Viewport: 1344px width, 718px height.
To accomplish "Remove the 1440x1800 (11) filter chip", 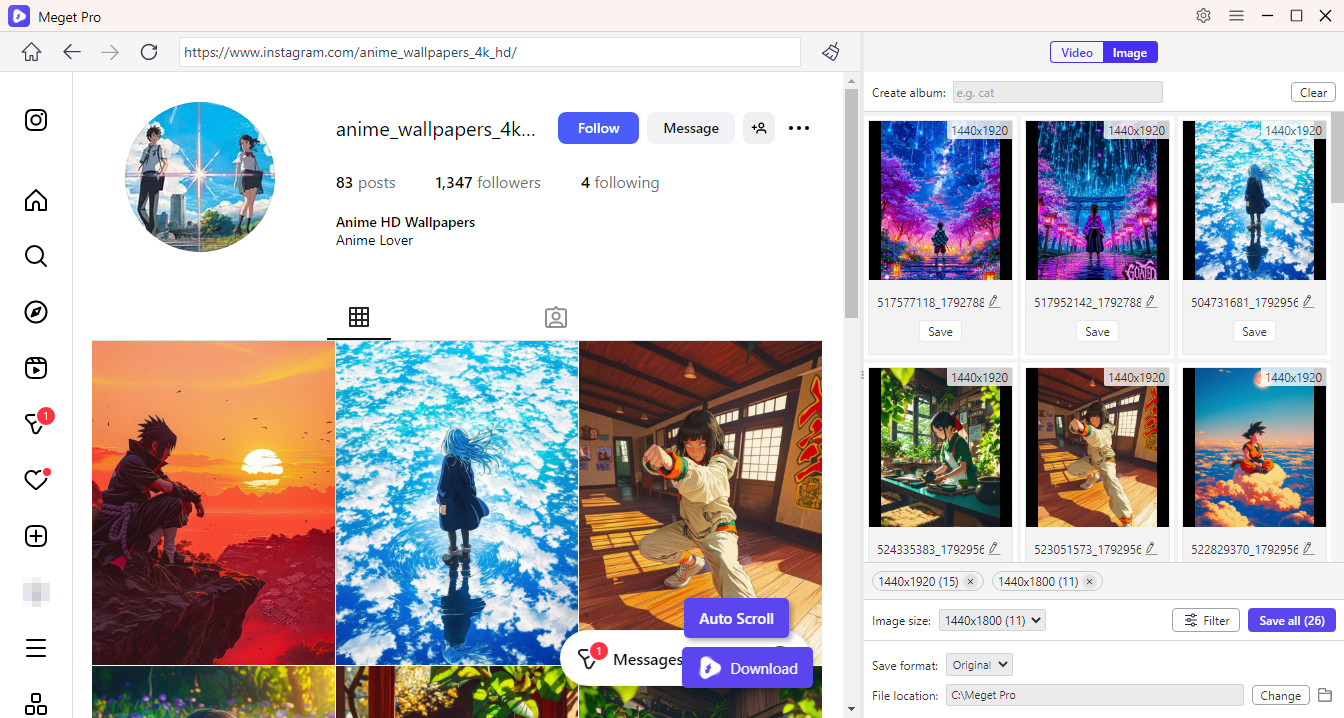I will pos(1090,581).
